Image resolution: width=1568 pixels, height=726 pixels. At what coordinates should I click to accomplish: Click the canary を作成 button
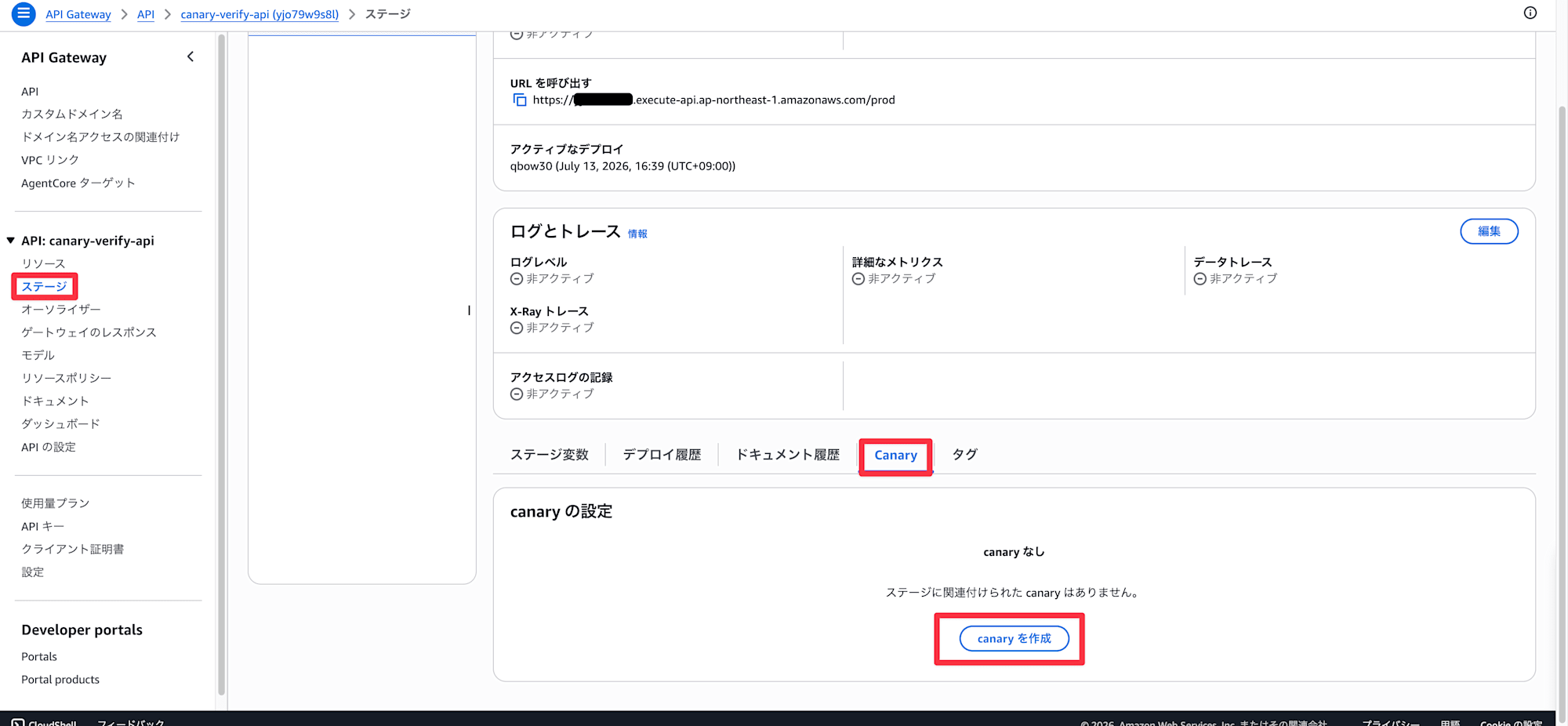[x=1014, y=638]
